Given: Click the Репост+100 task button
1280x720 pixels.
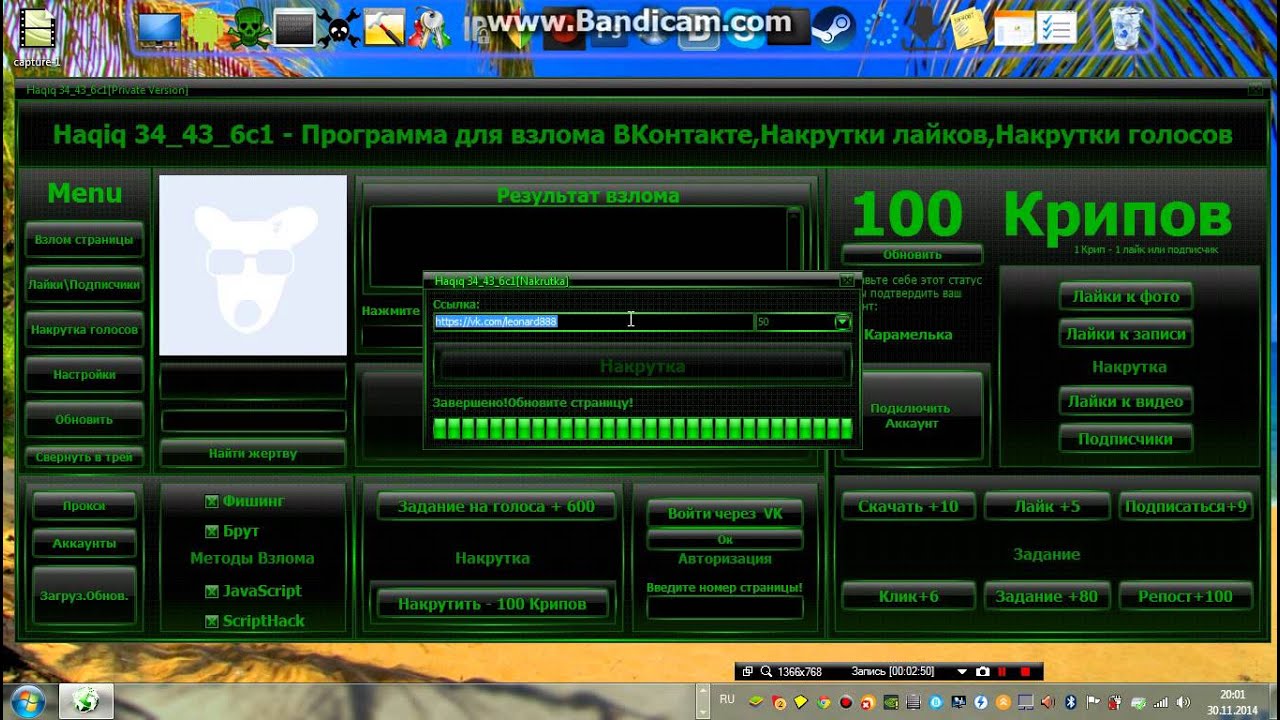Looking at the screenshot, I should tap(1185, 596).
